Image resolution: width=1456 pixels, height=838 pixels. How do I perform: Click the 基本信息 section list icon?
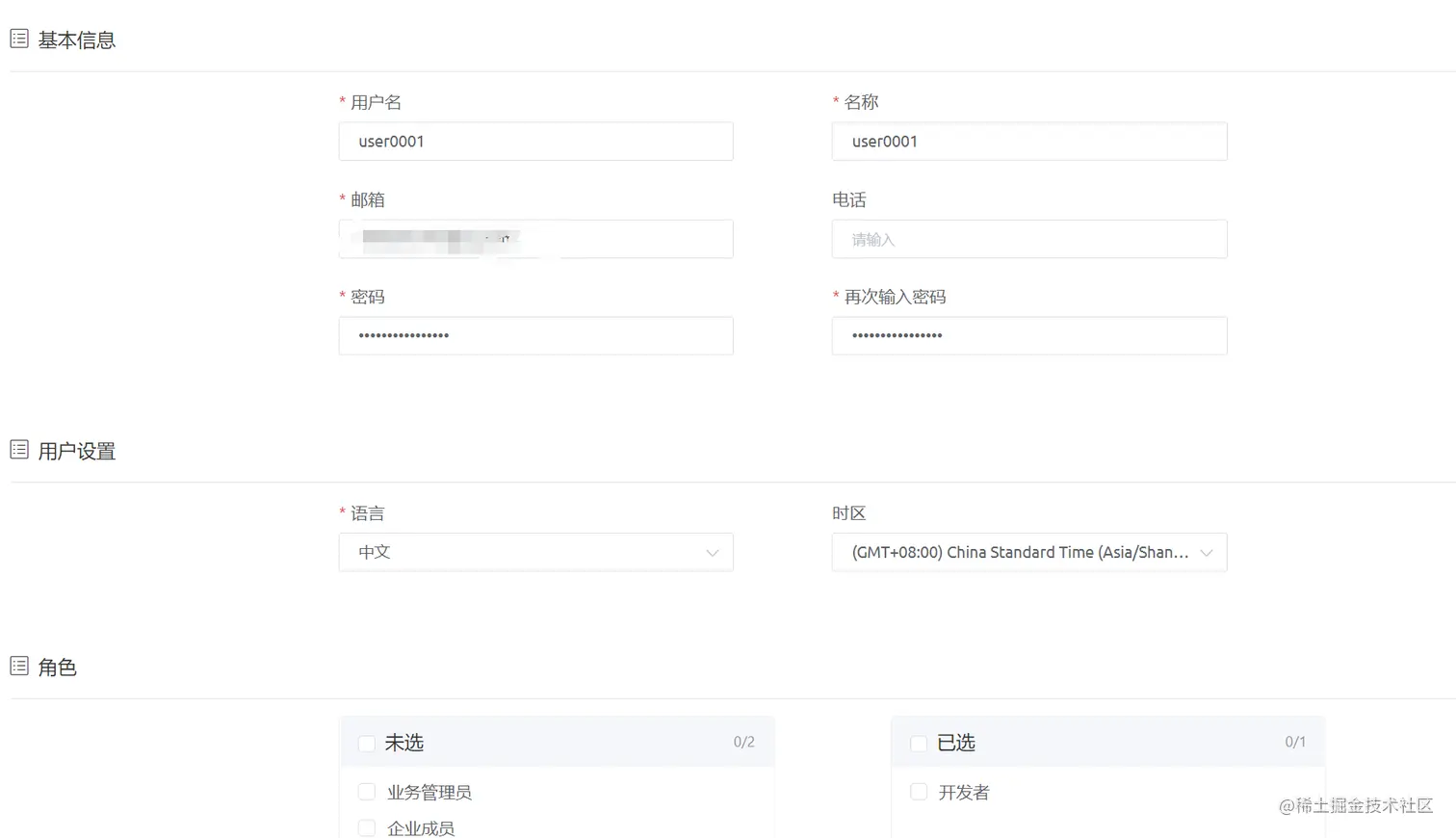click(x=19, y=39)
